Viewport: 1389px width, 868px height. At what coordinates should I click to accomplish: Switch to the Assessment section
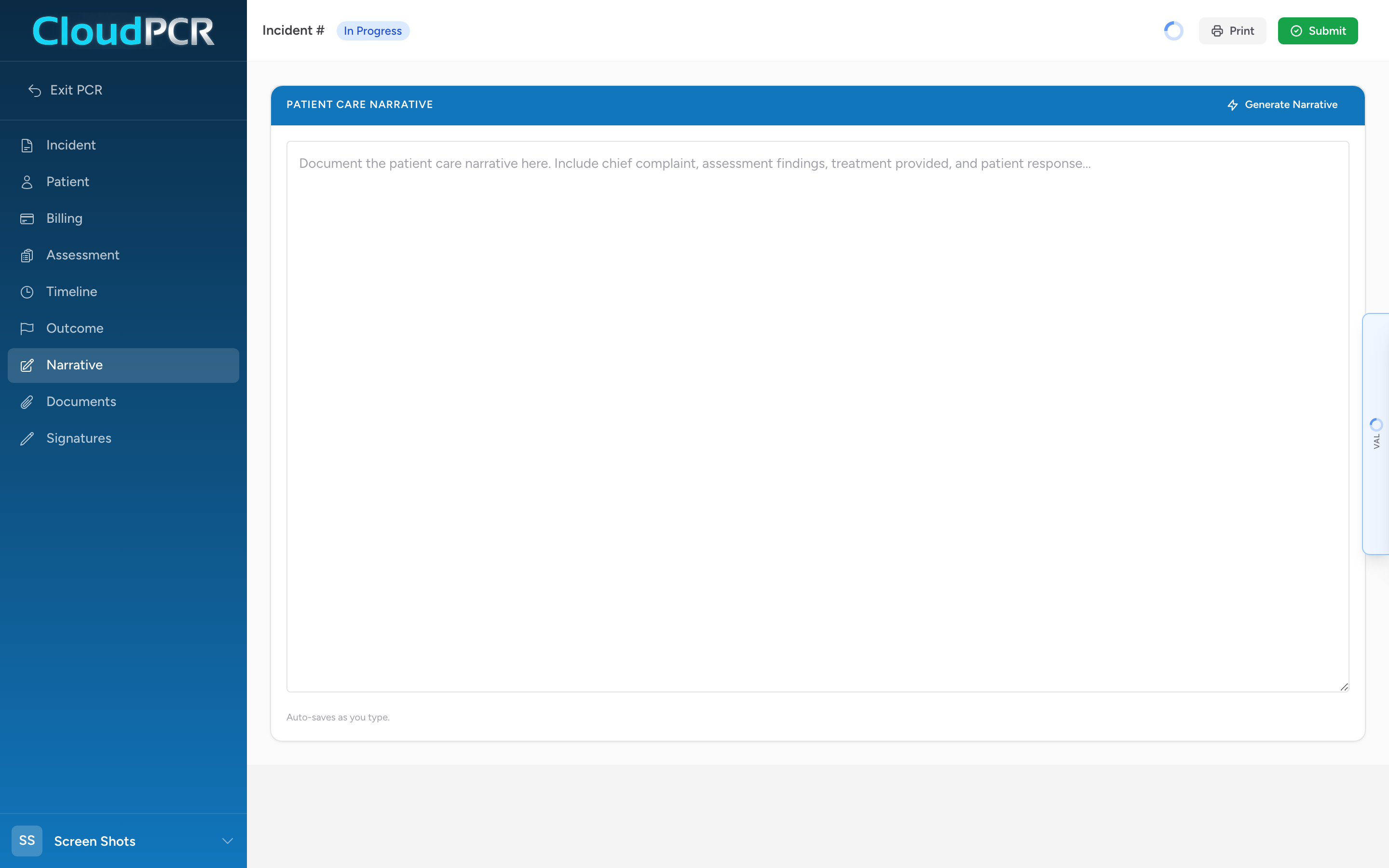pos(123,256)
